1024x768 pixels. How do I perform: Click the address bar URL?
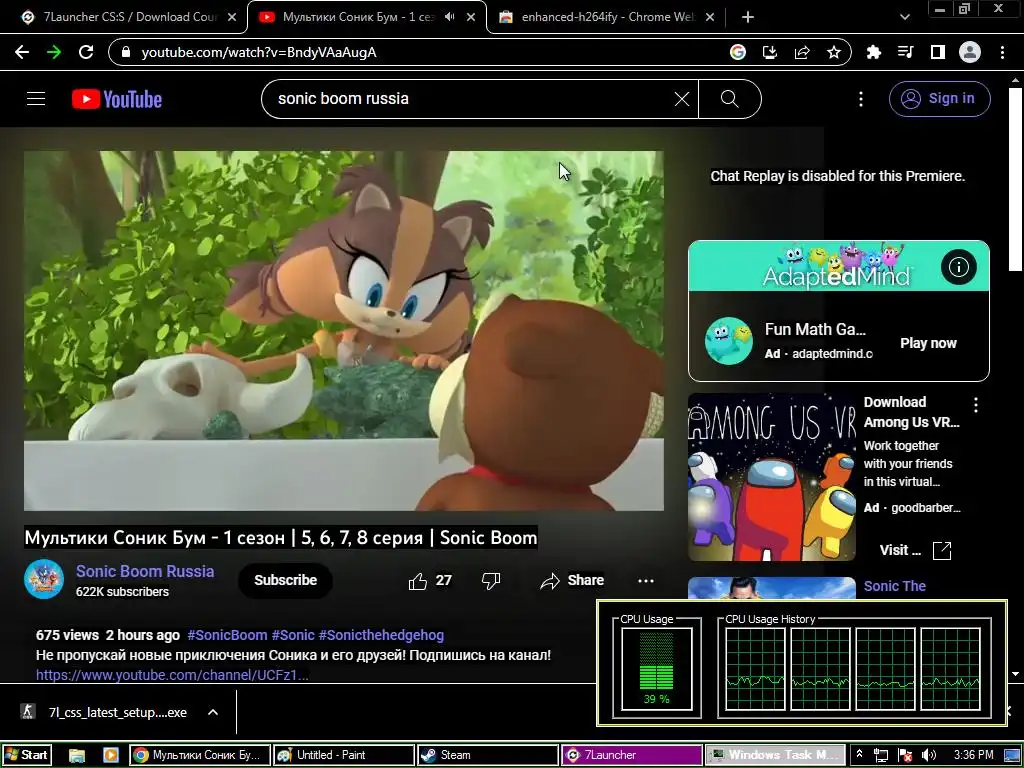tap(259, 52)
